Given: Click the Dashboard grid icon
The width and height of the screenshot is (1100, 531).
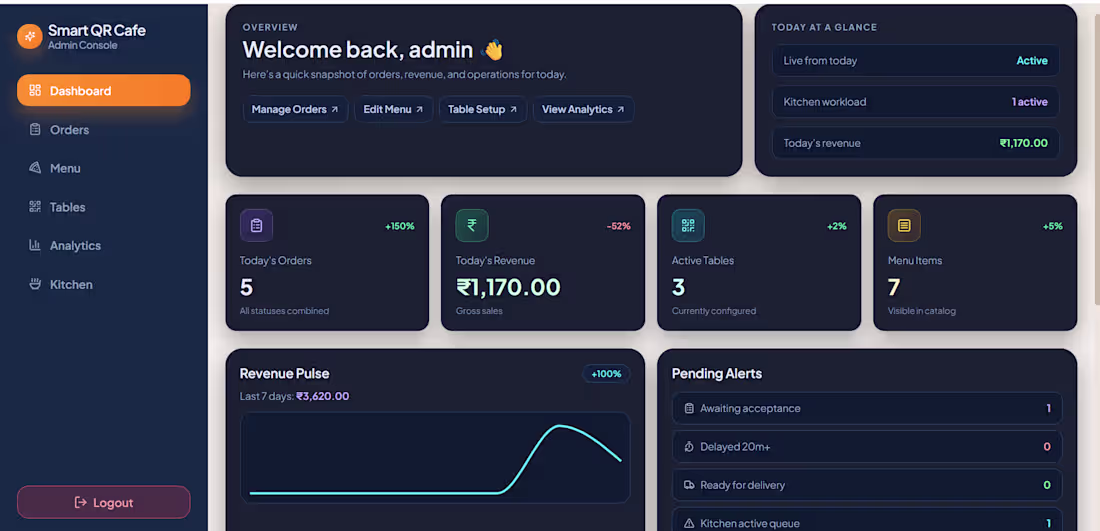Looking at the screenshot, I should (34, 90).
